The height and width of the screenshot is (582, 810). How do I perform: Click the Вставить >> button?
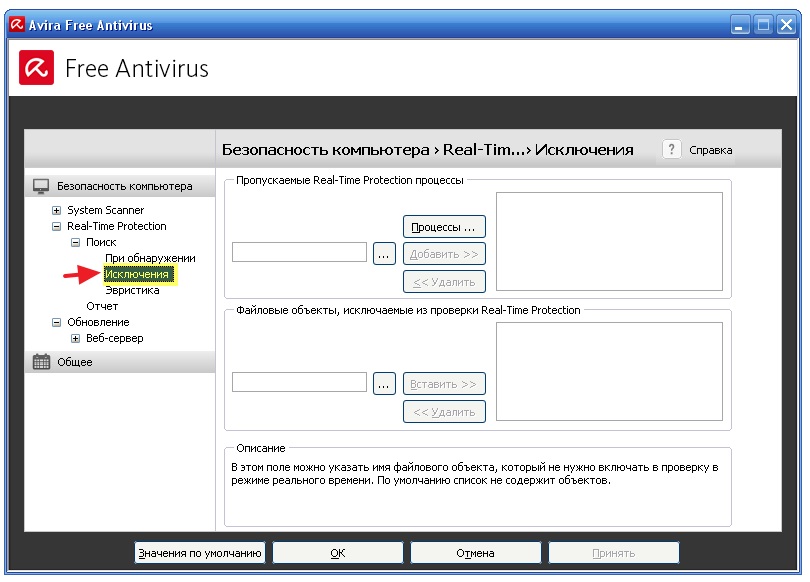(444, 384)
